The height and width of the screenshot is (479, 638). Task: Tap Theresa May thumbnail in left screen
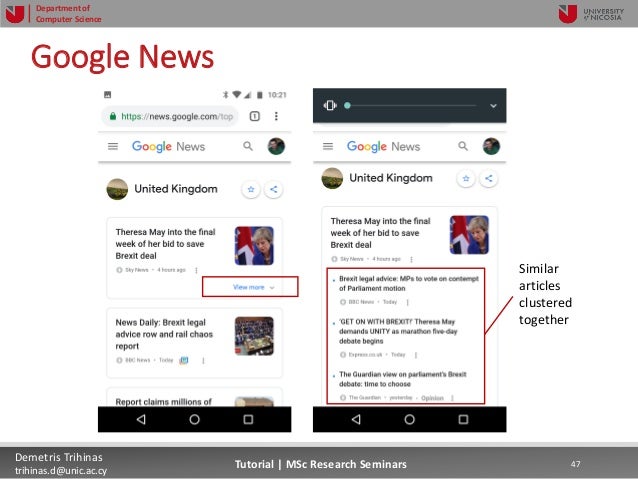[x=254, y=246]
